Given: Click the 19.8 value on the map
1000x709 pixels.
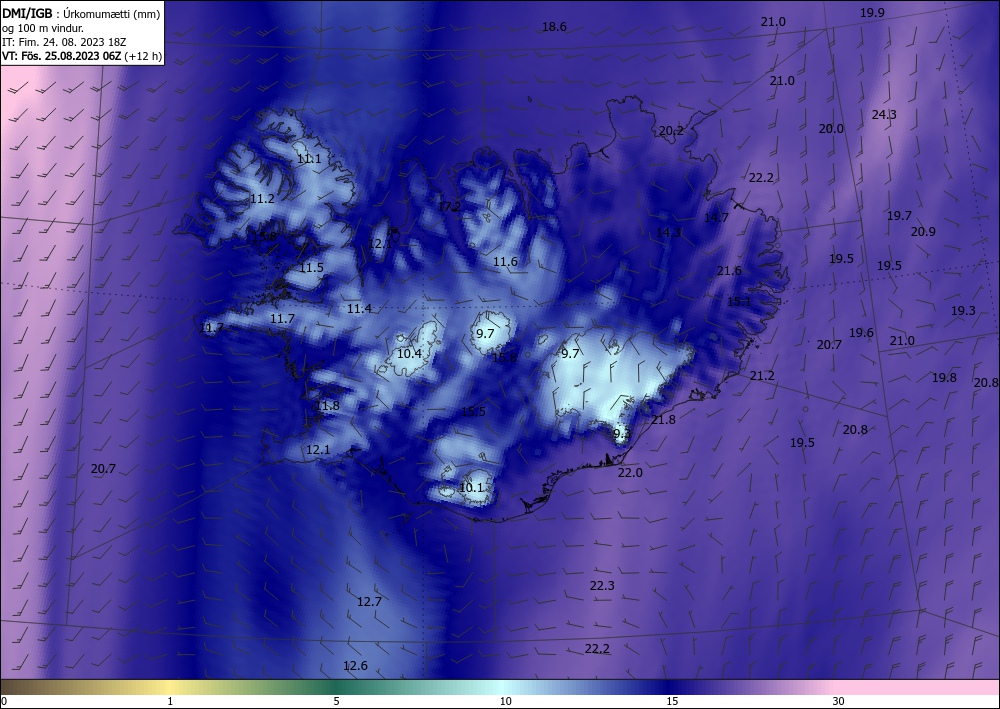Looking at the screenshot, I should [x=944, y=378].
